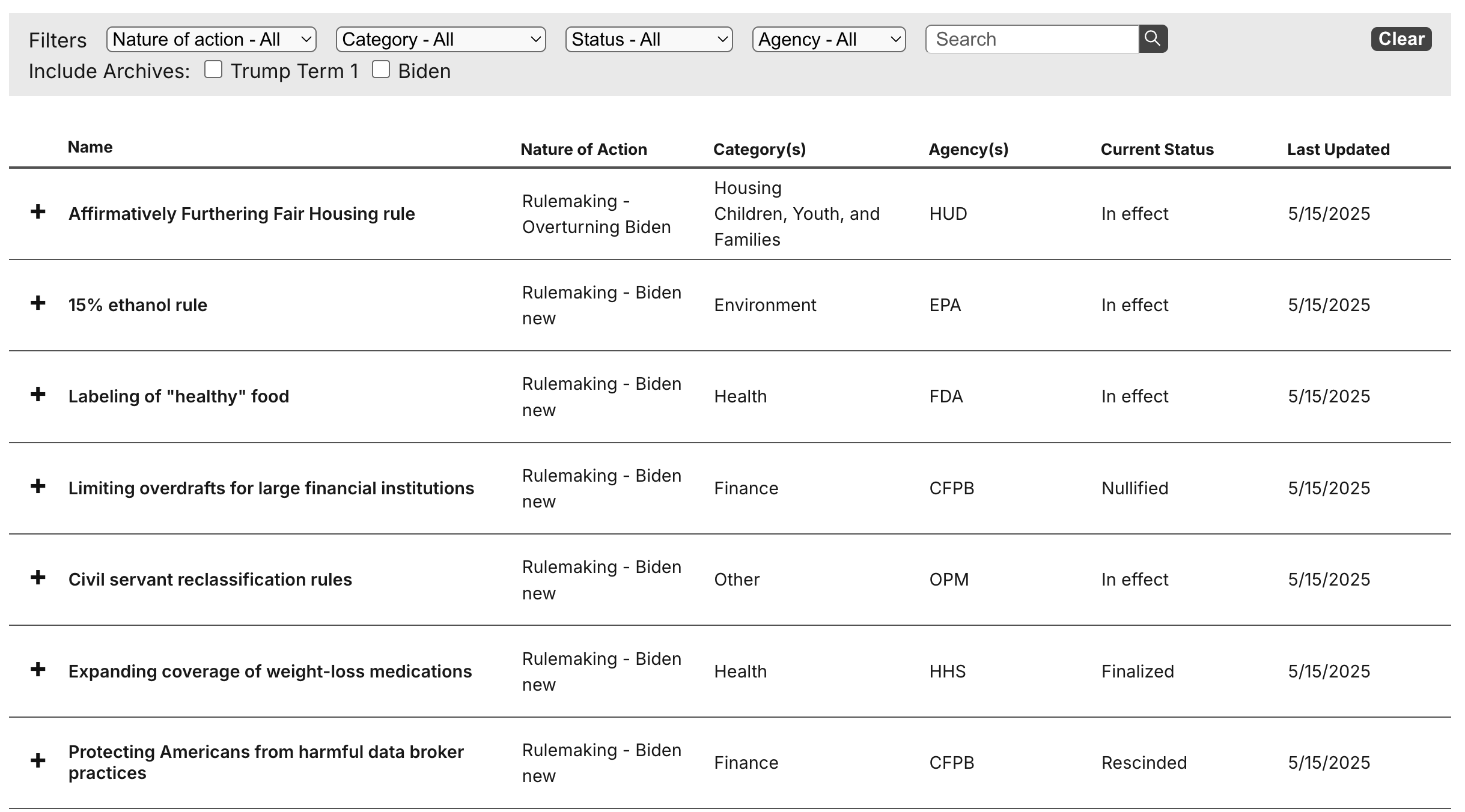Click the Rescinded status cell
The width and height of the screenshot is (1465, 812).
(x=1144, y=763)
